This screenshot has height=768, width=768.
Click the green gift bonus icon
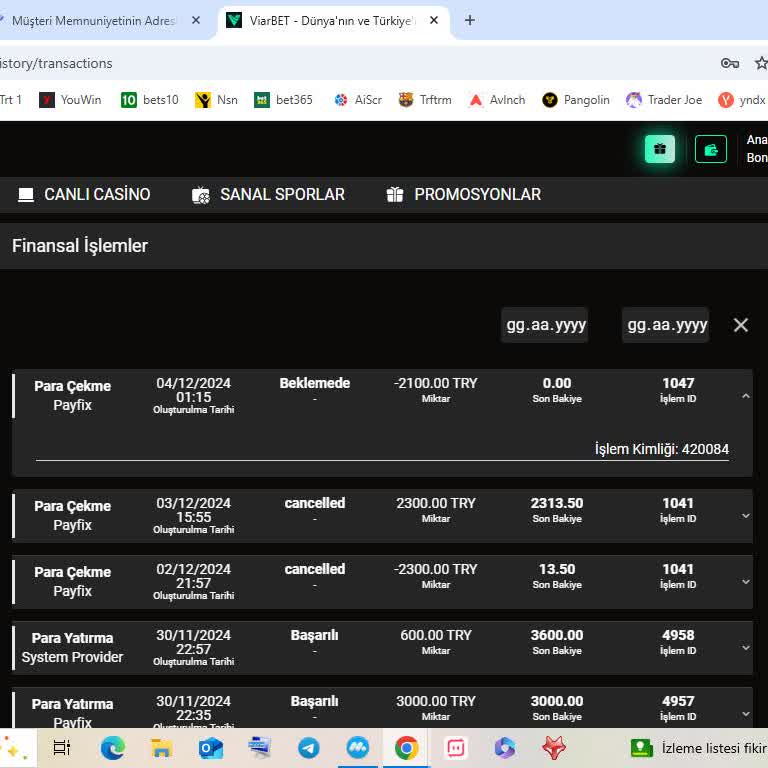point(660,149)
